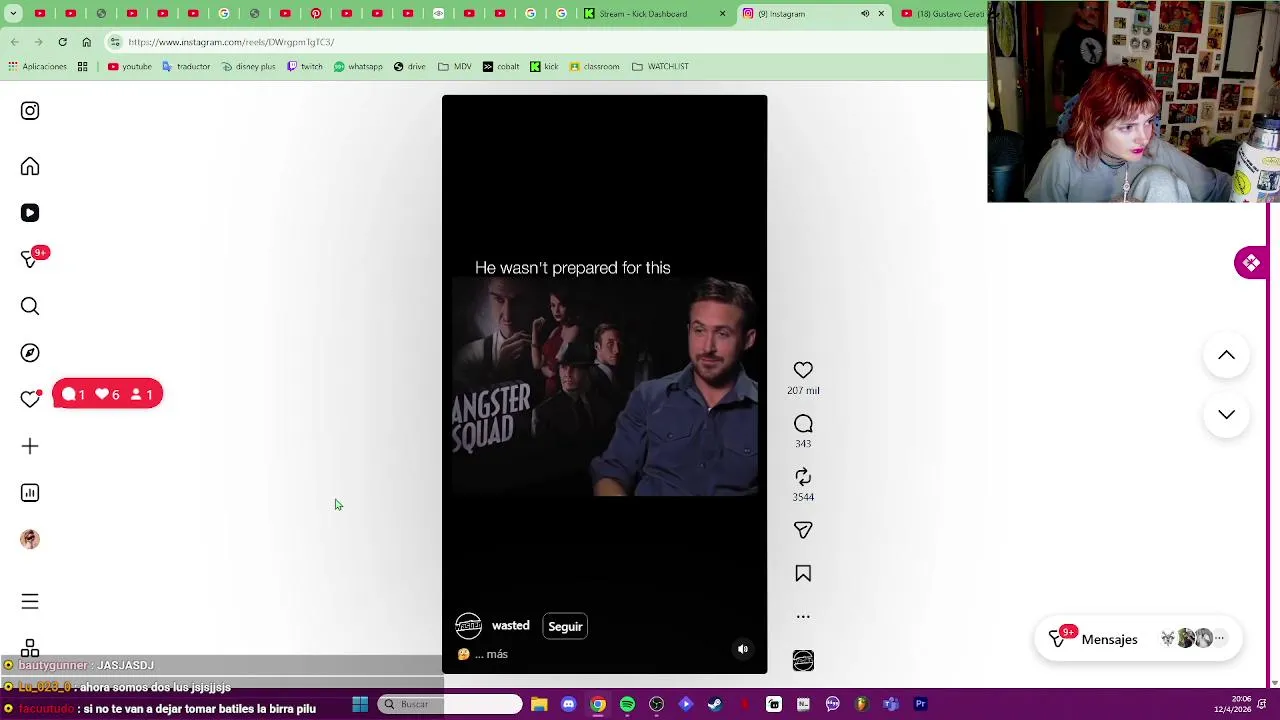Mute the Instagram tab audio
1280x720 pixels.
pos(865,14)
